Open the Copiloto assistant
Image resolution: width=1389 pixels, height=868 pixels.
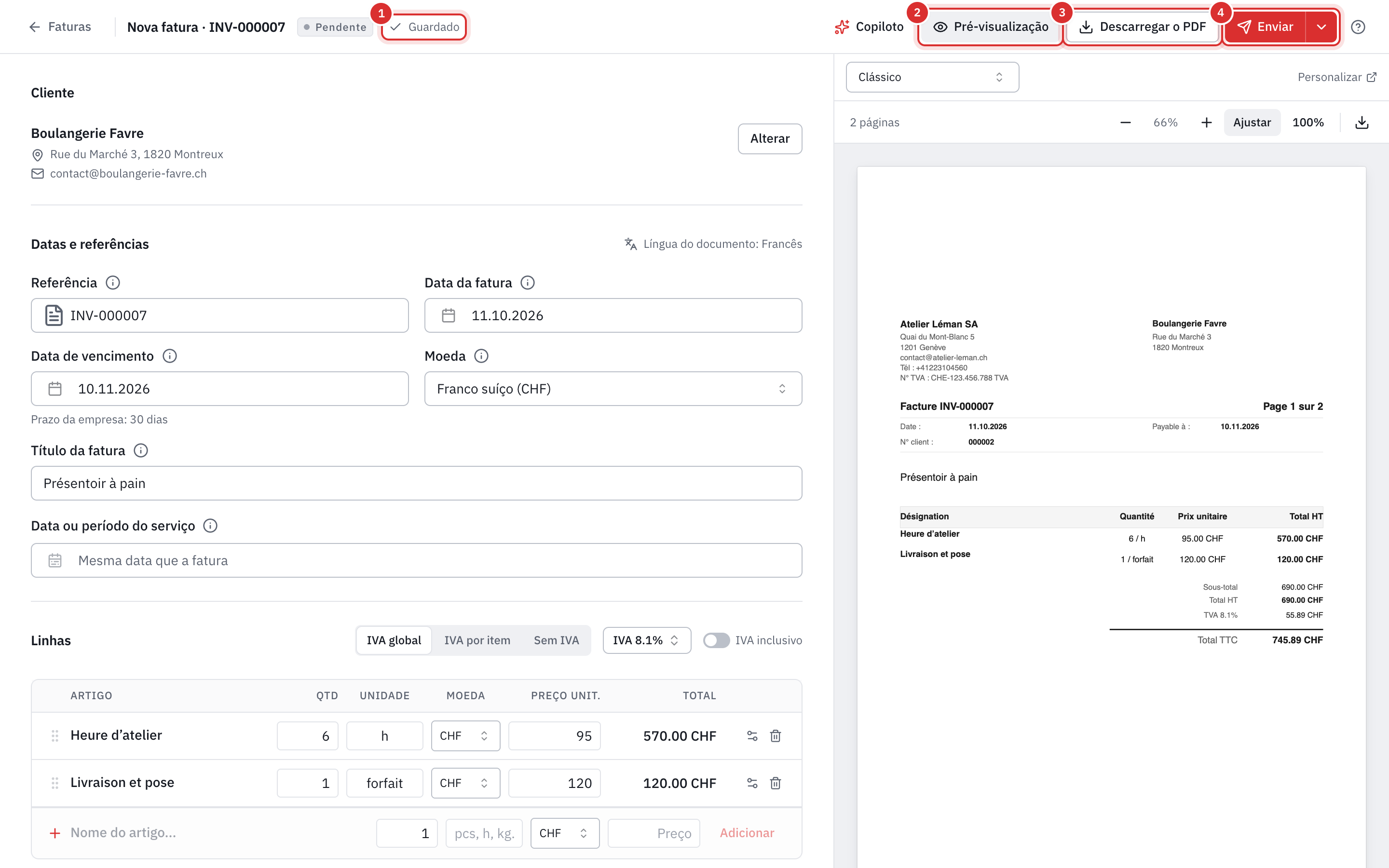coord(869,27)
